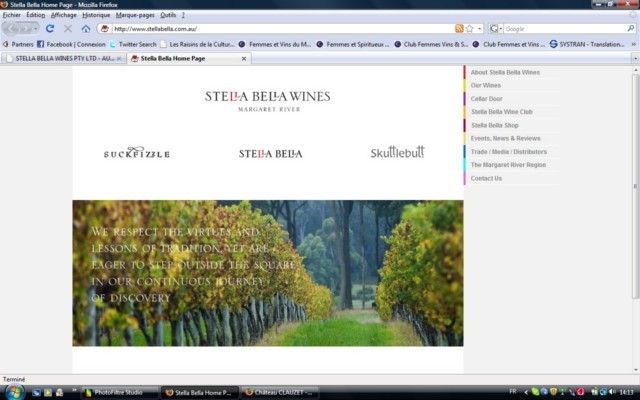Switch to STELLA BELLA WINES PTY LTD tab

[63, 58]
